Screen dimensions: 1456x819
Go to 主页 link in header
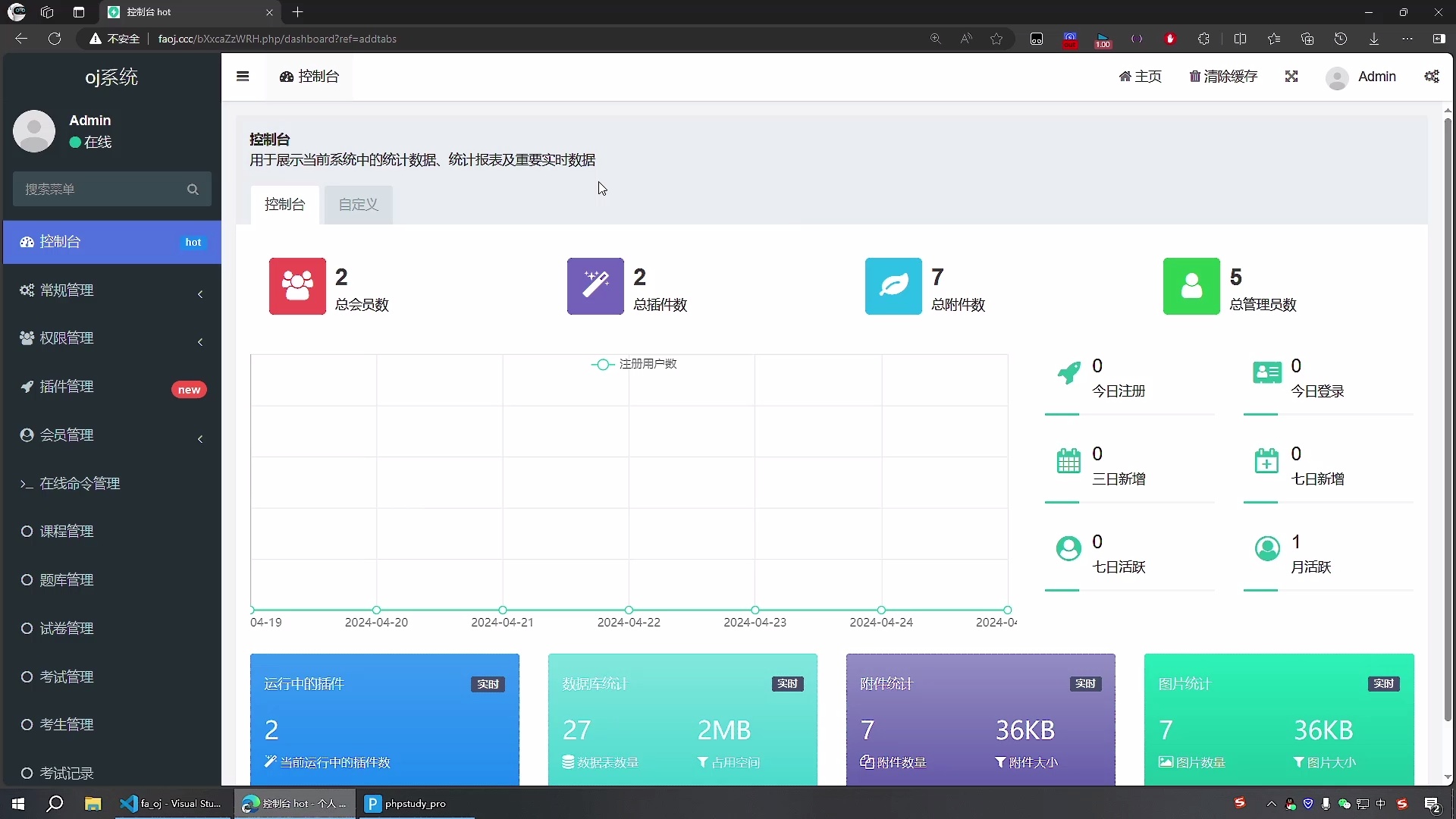[x=1140, y=77]
